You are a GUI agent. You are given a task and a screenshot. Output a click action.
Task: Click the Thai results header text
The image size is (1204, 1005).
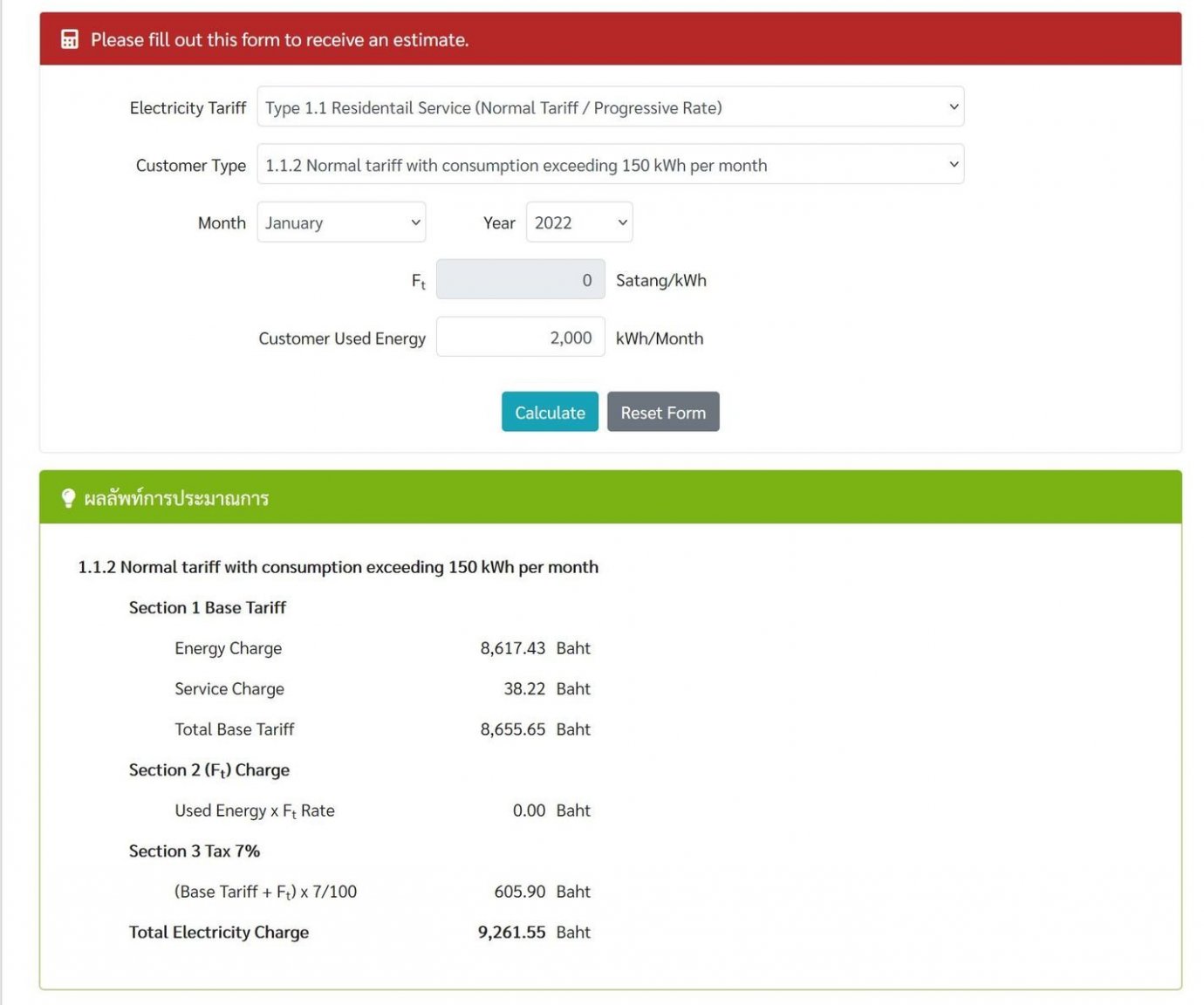[176, 498]
